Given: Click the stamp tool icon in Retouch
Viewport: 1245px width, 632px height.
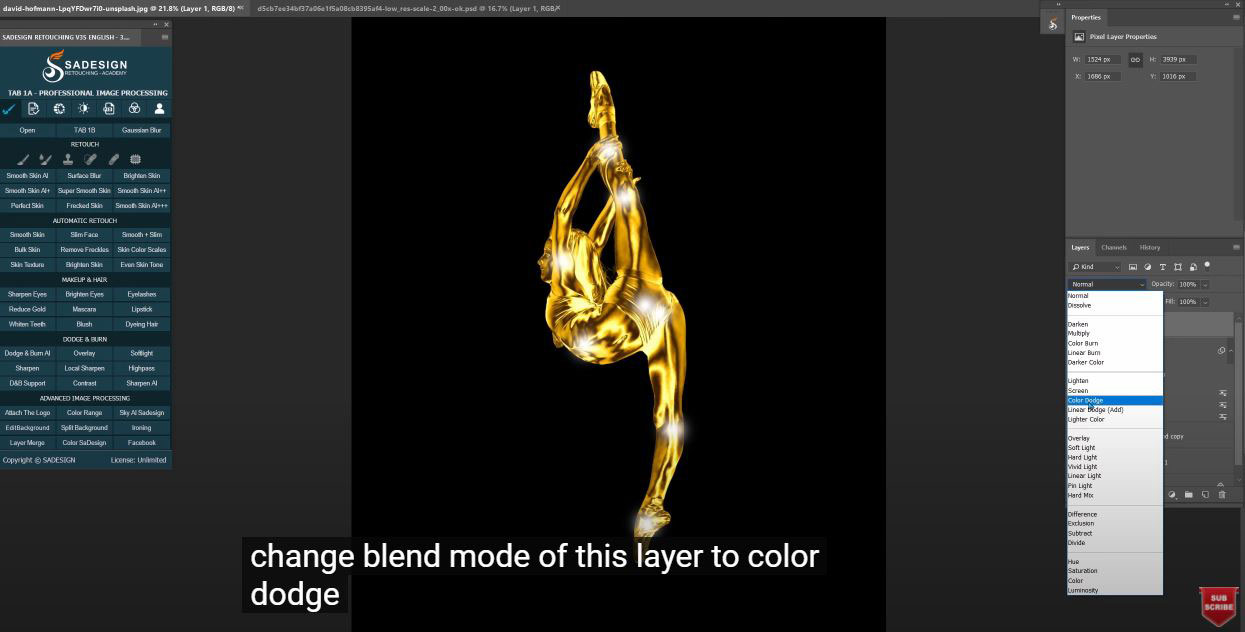Looking at the screenshot, I should click(68, 159).
